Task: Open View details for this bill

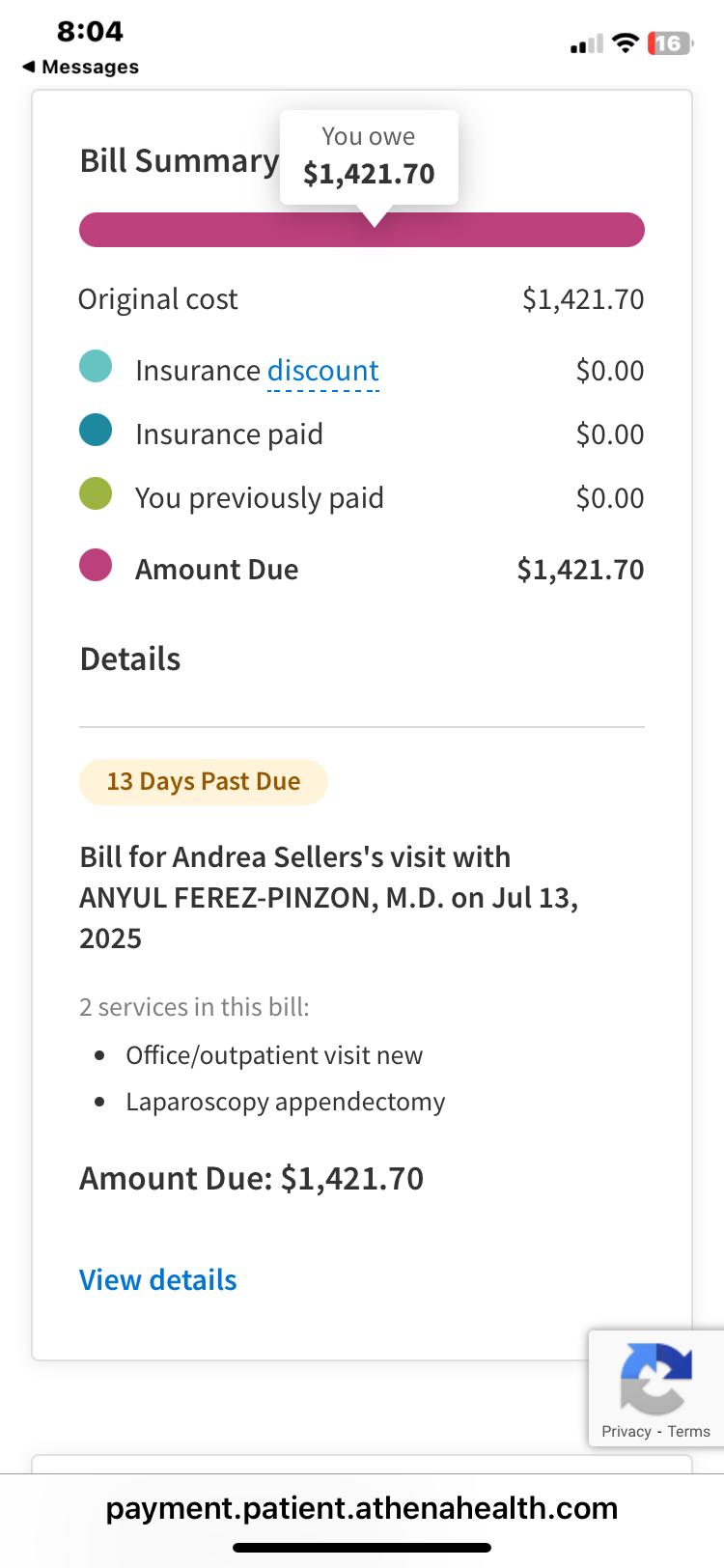Action: click(x=158, y=1280)
